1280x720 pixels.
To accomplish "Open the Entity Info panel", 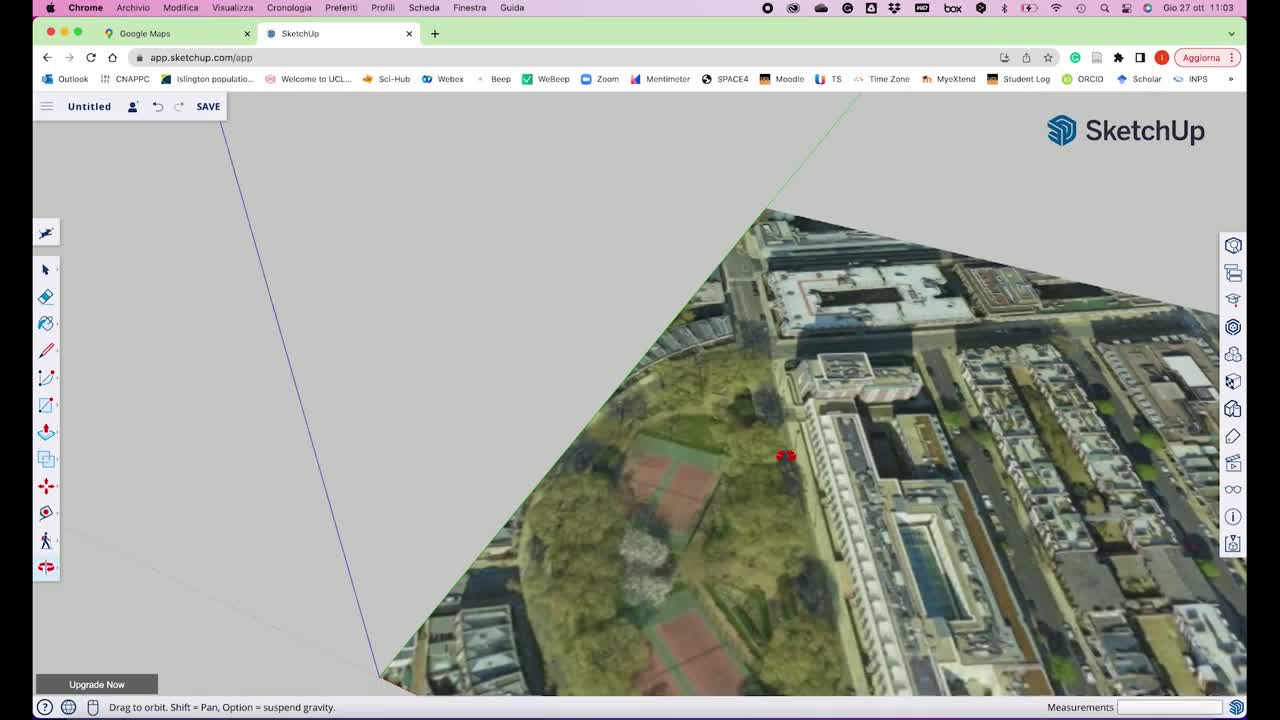I will [x=1233, y=246].
